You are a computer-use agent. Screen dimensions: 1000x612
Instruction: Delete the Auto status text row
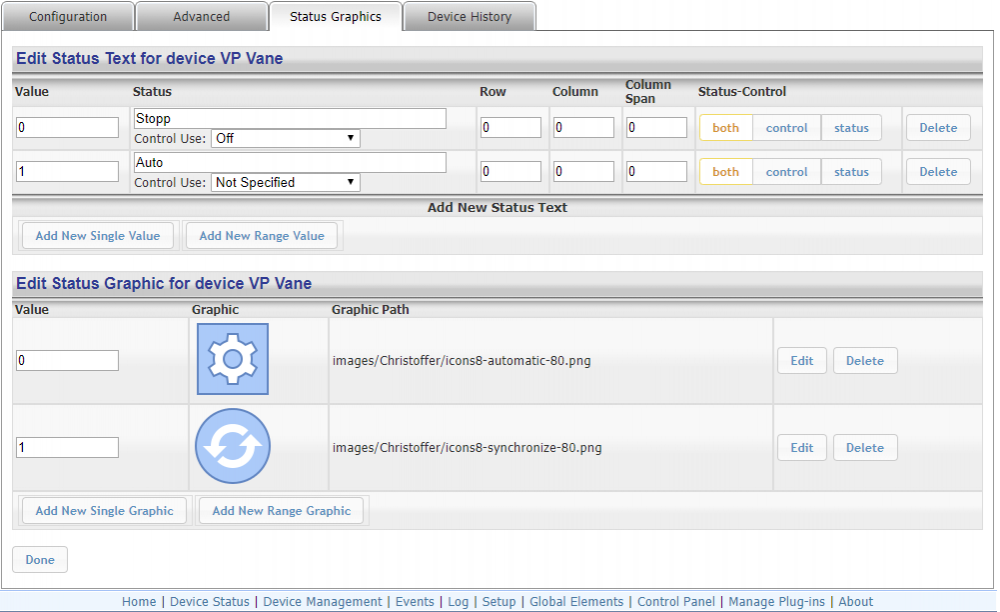[x=937, y=172]
